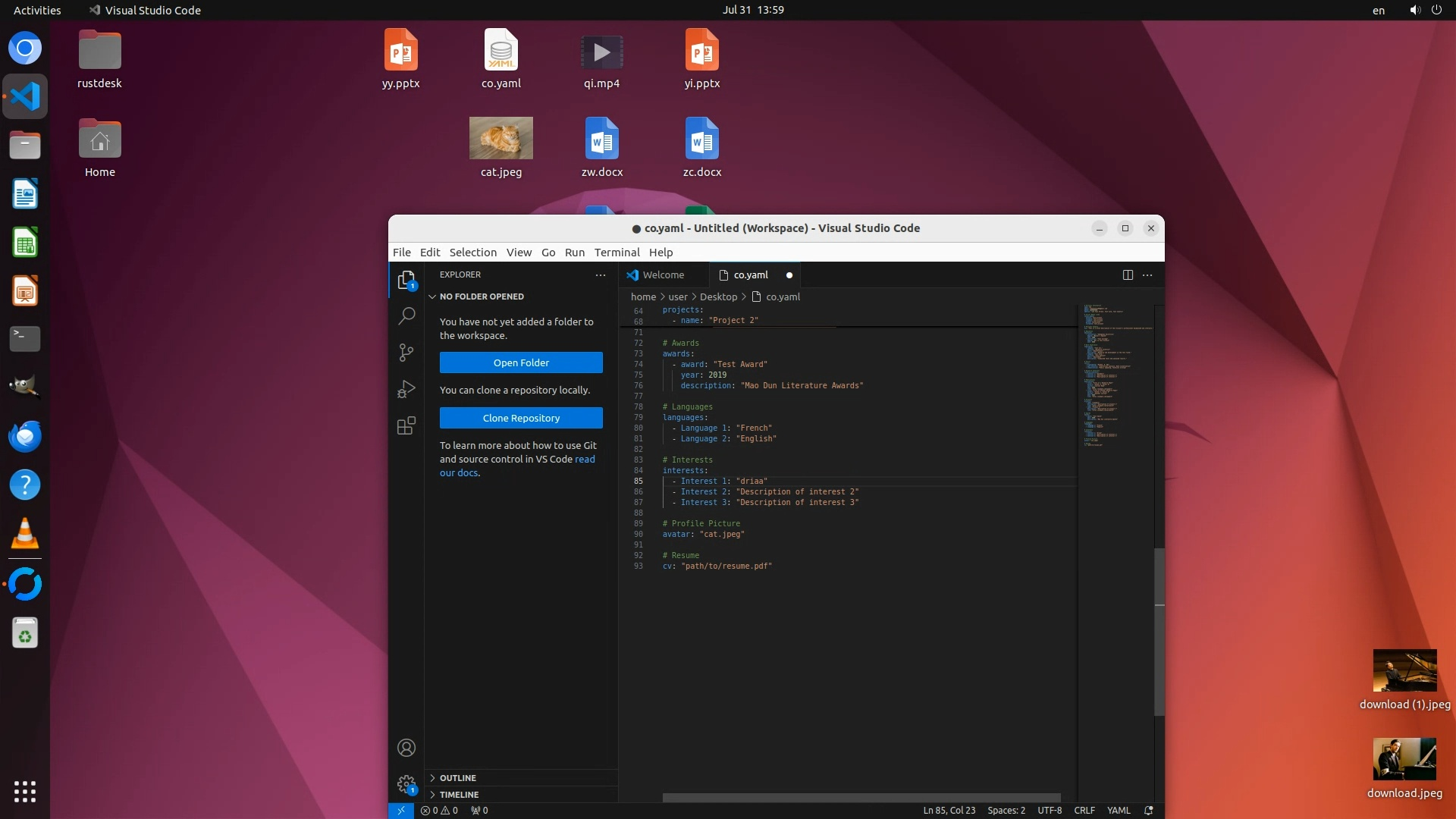The width and height of the screenshot is (1456, 819).
Task: Expand the Outline section
Action: point(457,778)
